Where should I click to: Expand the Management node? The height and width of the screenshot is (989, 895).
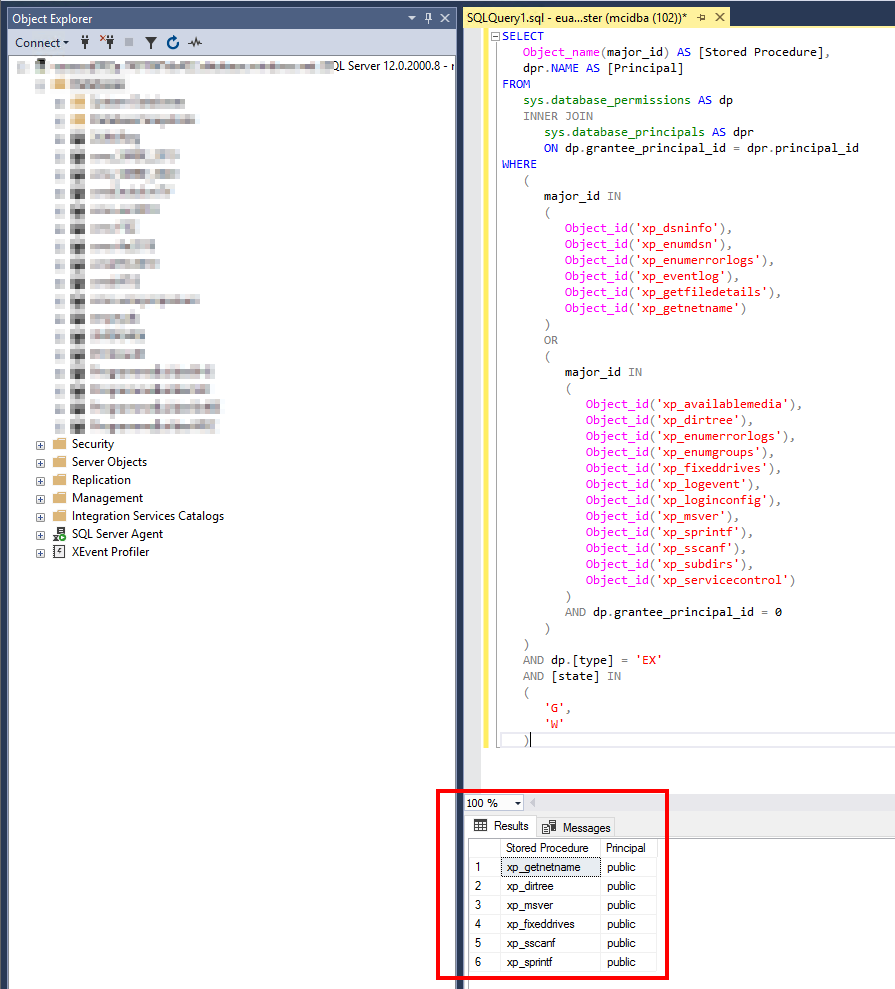[x=40, y=499]
